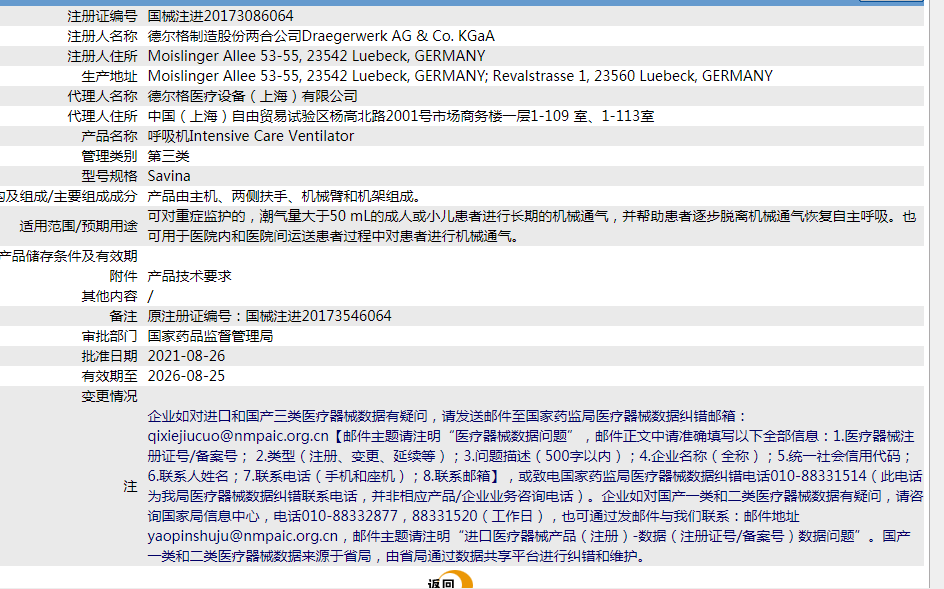Viewport: 944px width, 589px height.
Task: Click the 适用范围/预期用途 field label
Action: pyautogui.click(x=78, y=226)
